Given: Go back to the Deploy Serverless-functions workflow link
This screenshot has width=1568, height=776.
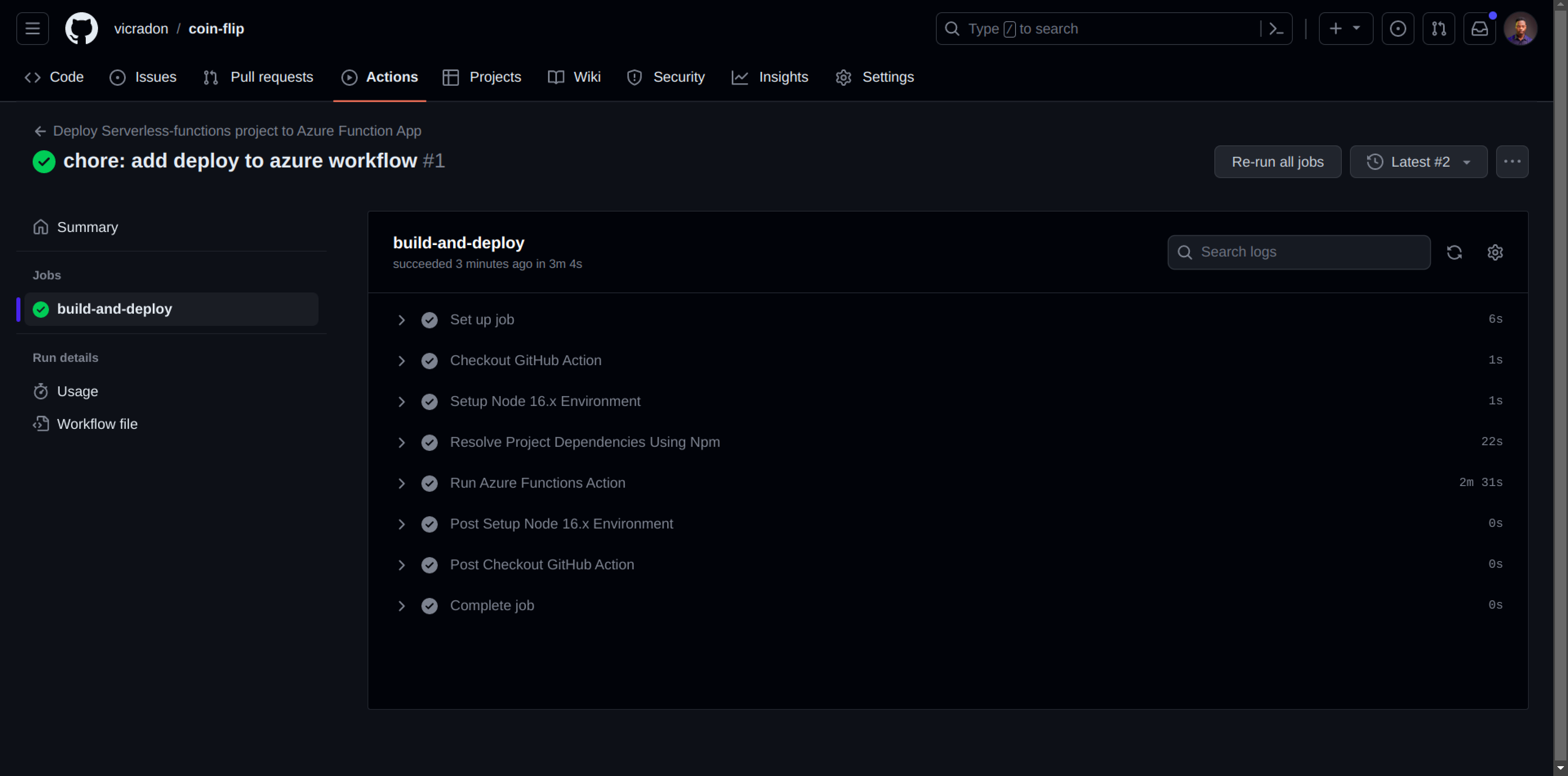Looking at the screenshot, I should pos(236,131).
